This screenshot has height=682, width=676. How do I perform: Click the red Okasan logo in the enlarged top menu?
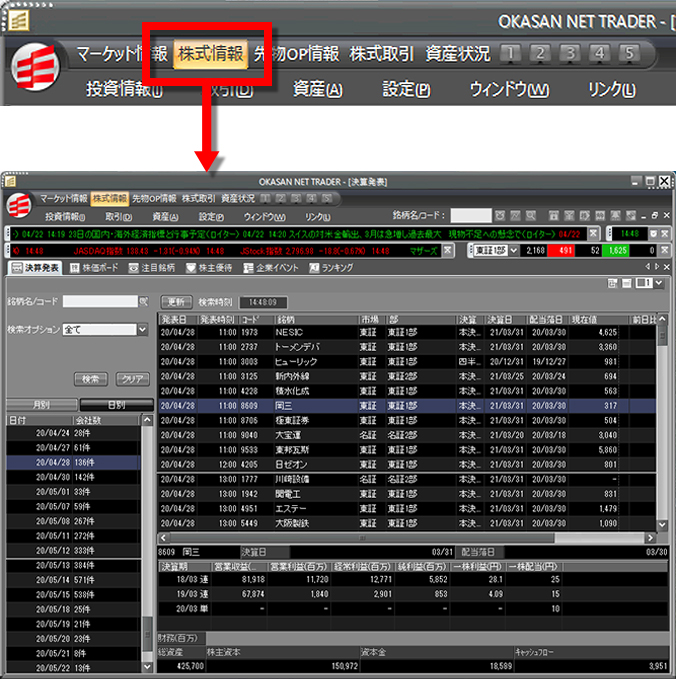(36, 67)
